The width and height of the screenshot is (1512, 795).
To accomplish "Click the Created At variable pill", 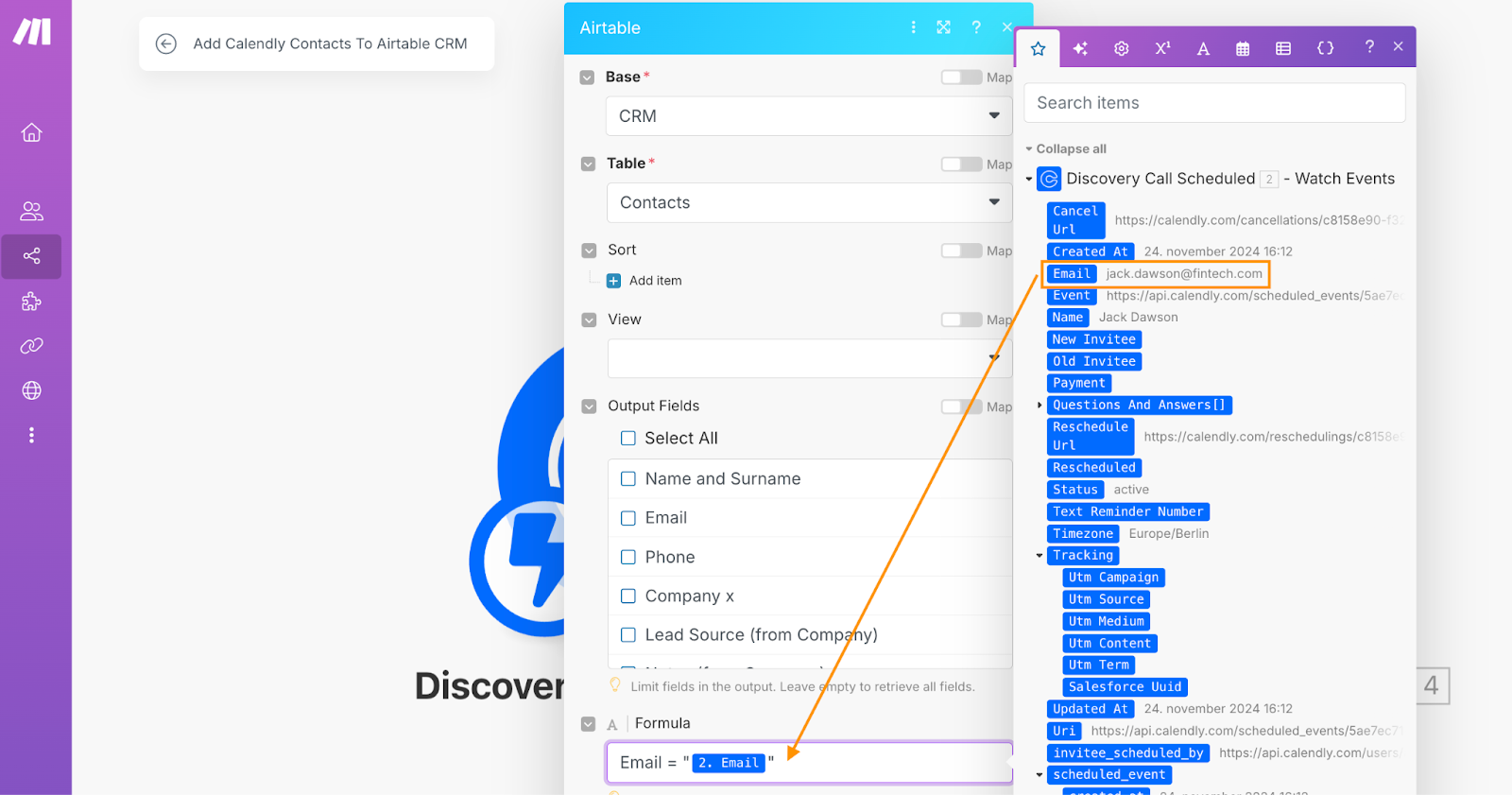I will (x=1091, y=251).
